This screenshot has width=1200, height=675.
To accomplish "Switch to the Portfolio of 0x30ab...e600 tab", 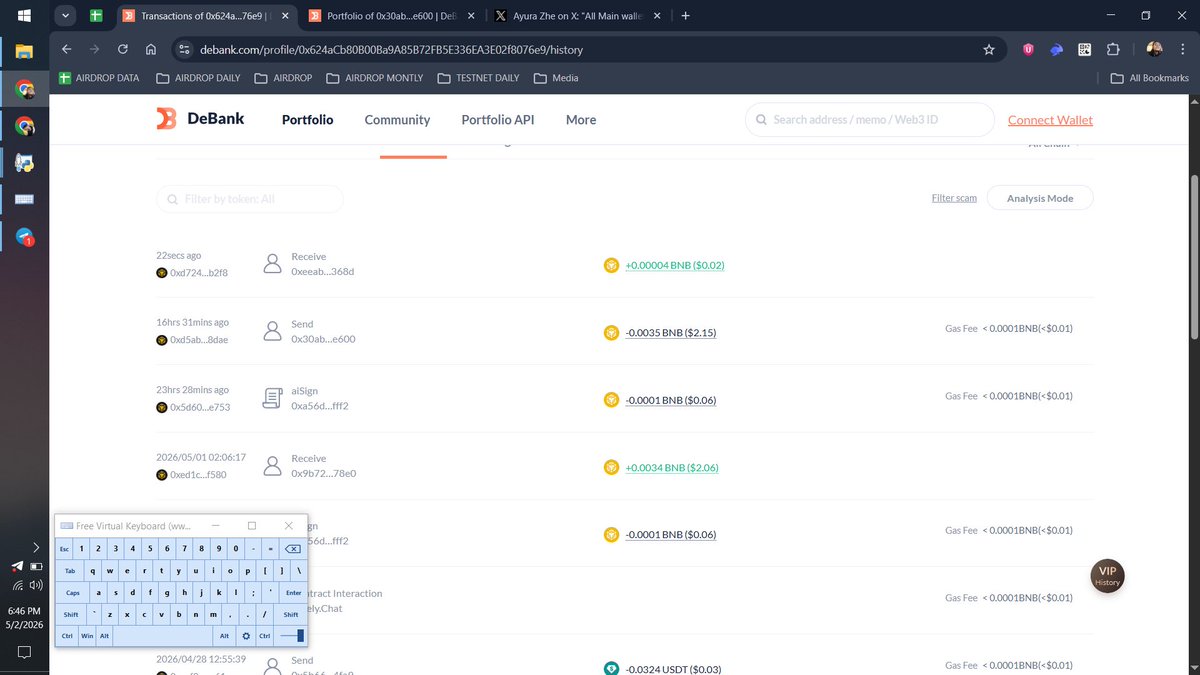I will tap(392, 16).
